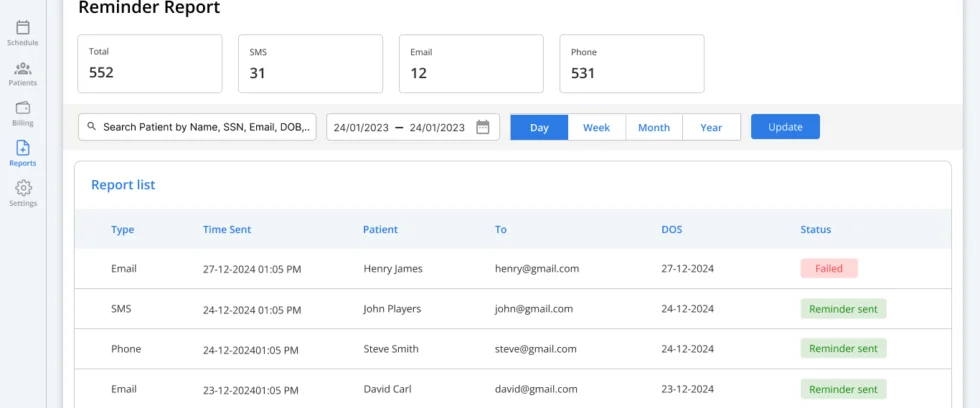Select the Total 552 summary card
980x408 pixels.
150,63
